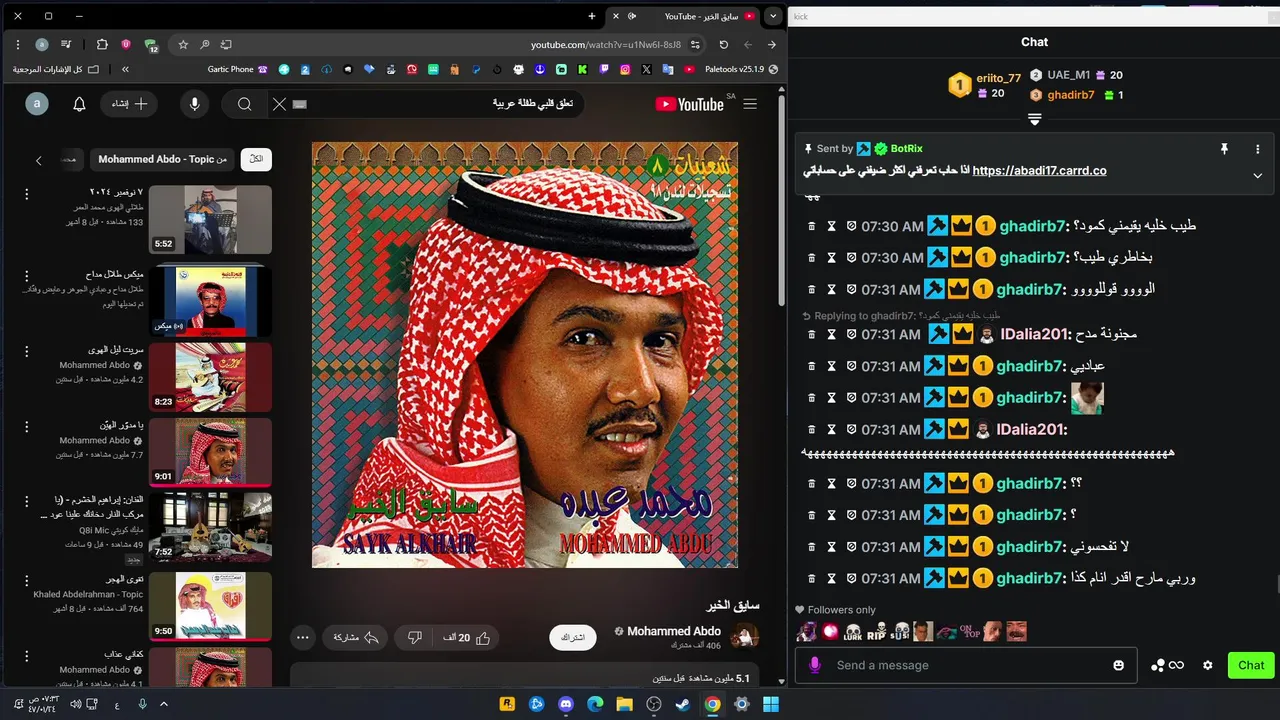The width and height of the screenshot is (1280, 720).
Task: Open the YouTube account avatar menu
Action: click(37, 104)
